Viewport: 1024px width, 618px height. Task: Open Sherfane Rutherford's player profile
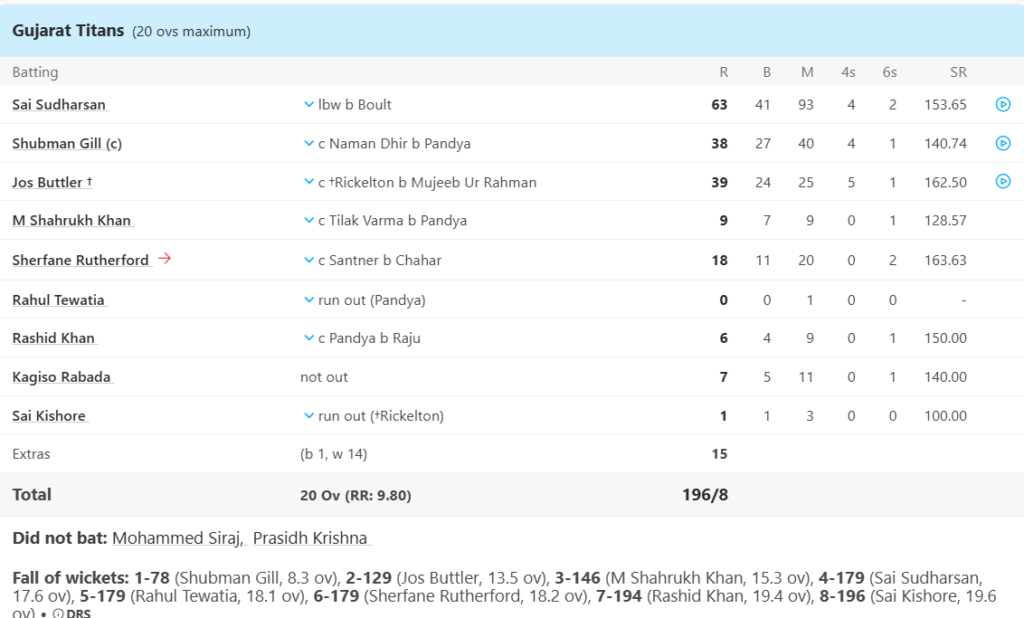coord(75,259)
